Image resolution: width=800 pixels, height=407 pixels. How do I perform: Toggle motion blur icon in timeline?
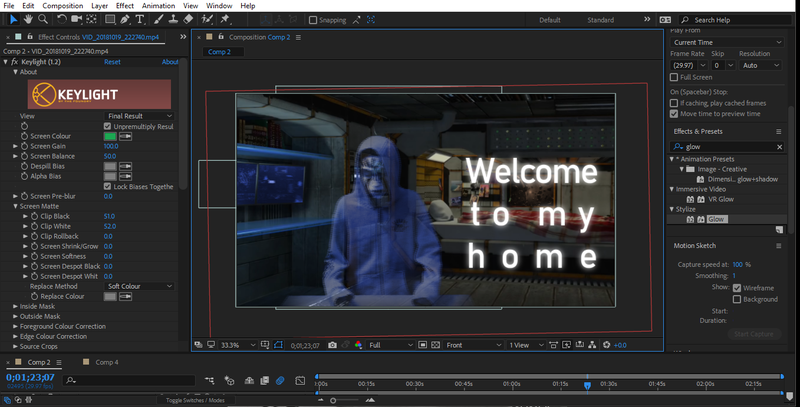tap(280, 380)
